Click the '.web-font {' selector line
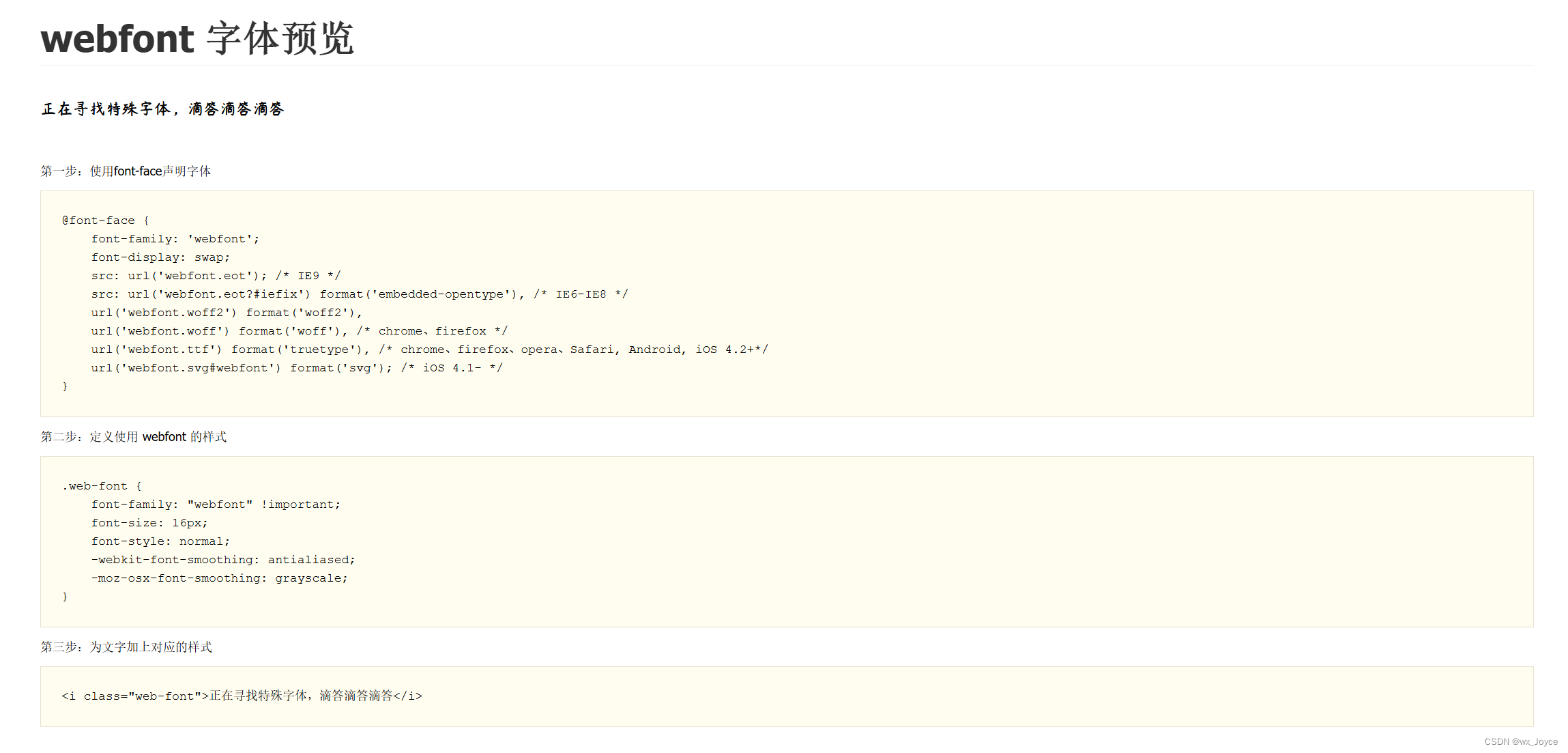 [102, 486]
